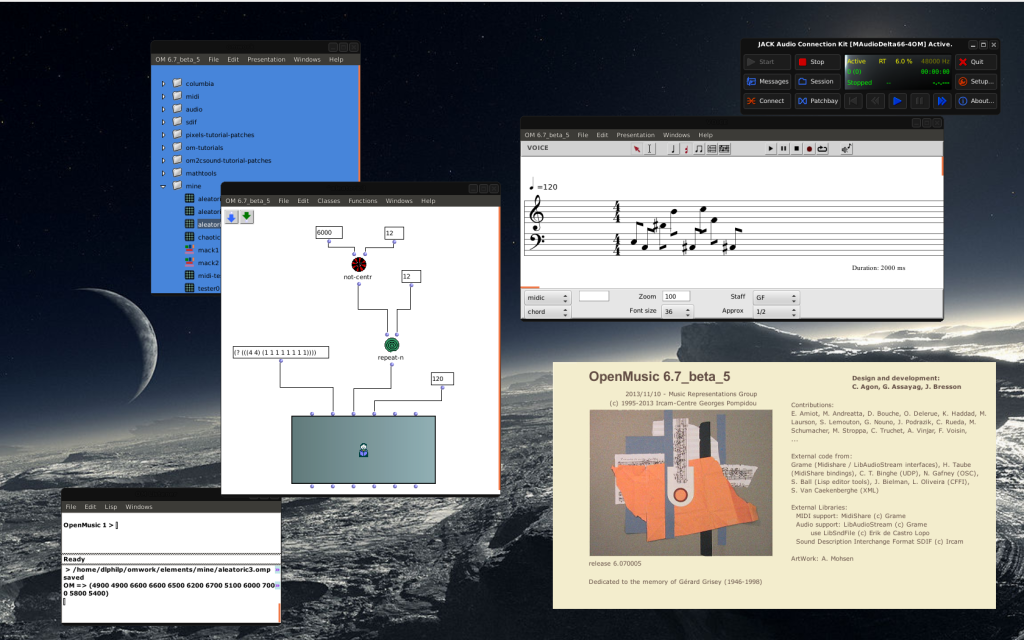Choose the single black note mode in VOICE toolbar
Image resolution: width=1024 pixels, height=640 pixels.
[673, 149]
